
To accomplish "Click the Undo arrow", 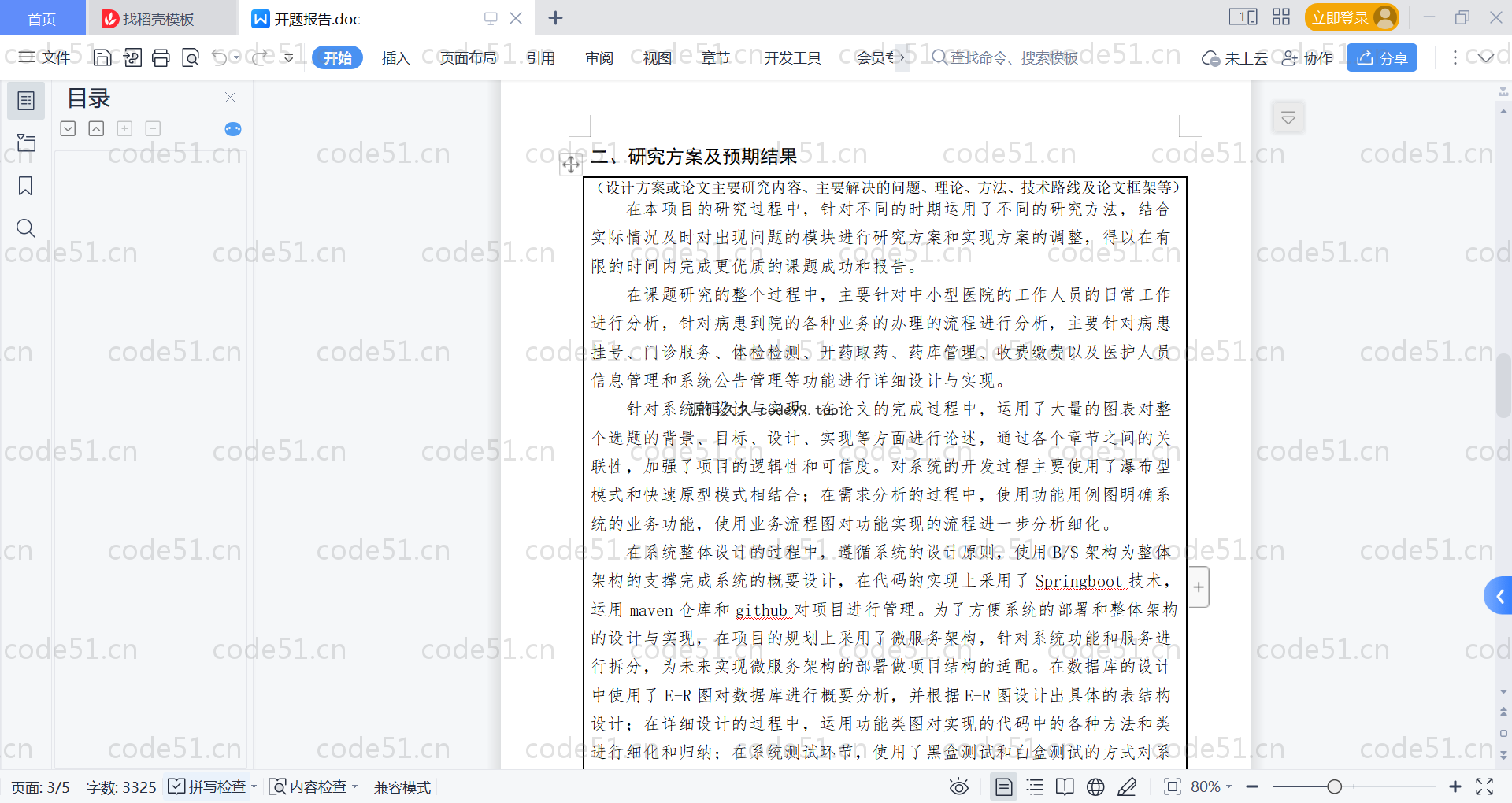I will tap(220, 57).
